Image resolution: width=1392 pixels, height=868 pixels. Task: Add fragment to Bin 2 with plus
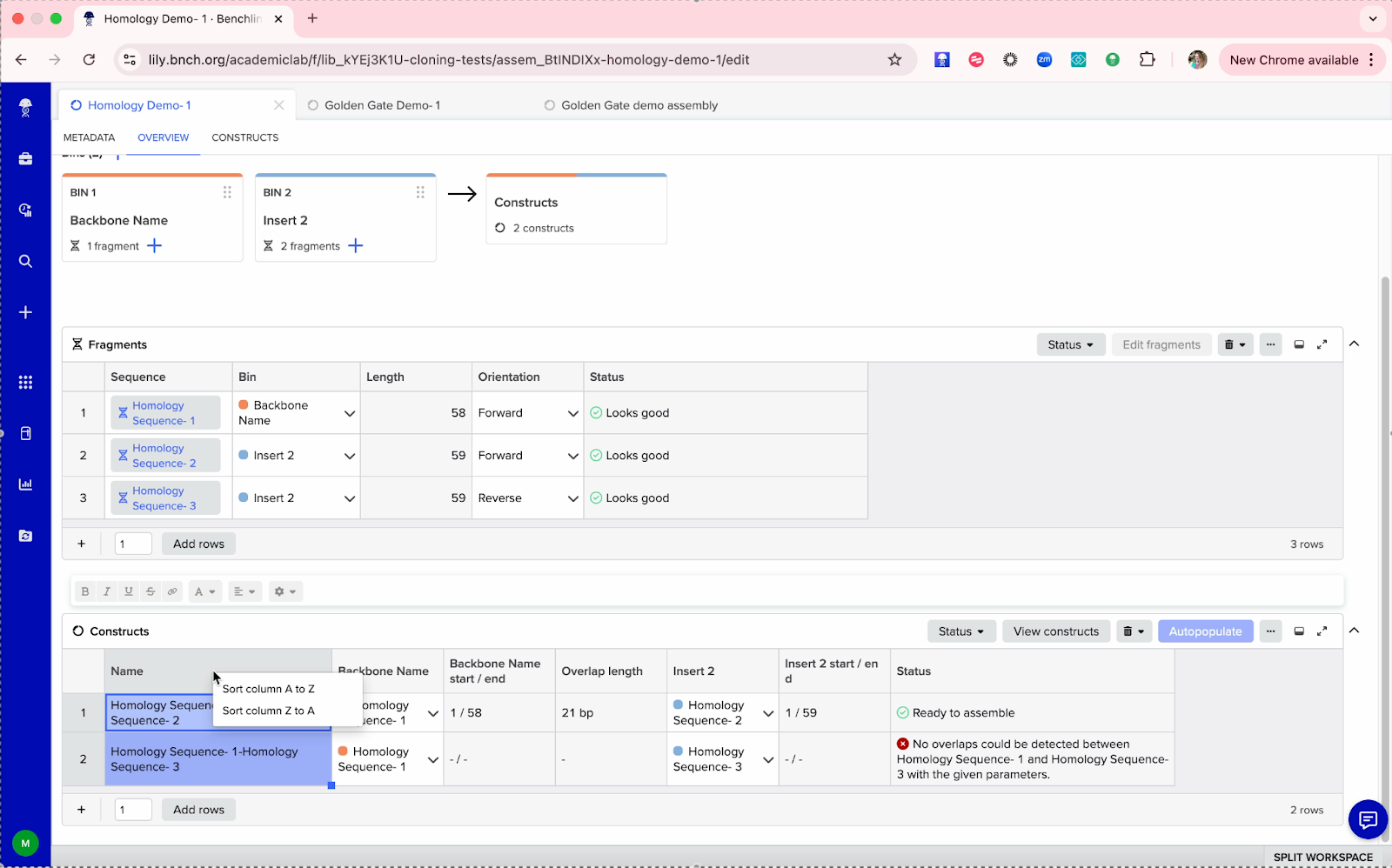point(356,246)
